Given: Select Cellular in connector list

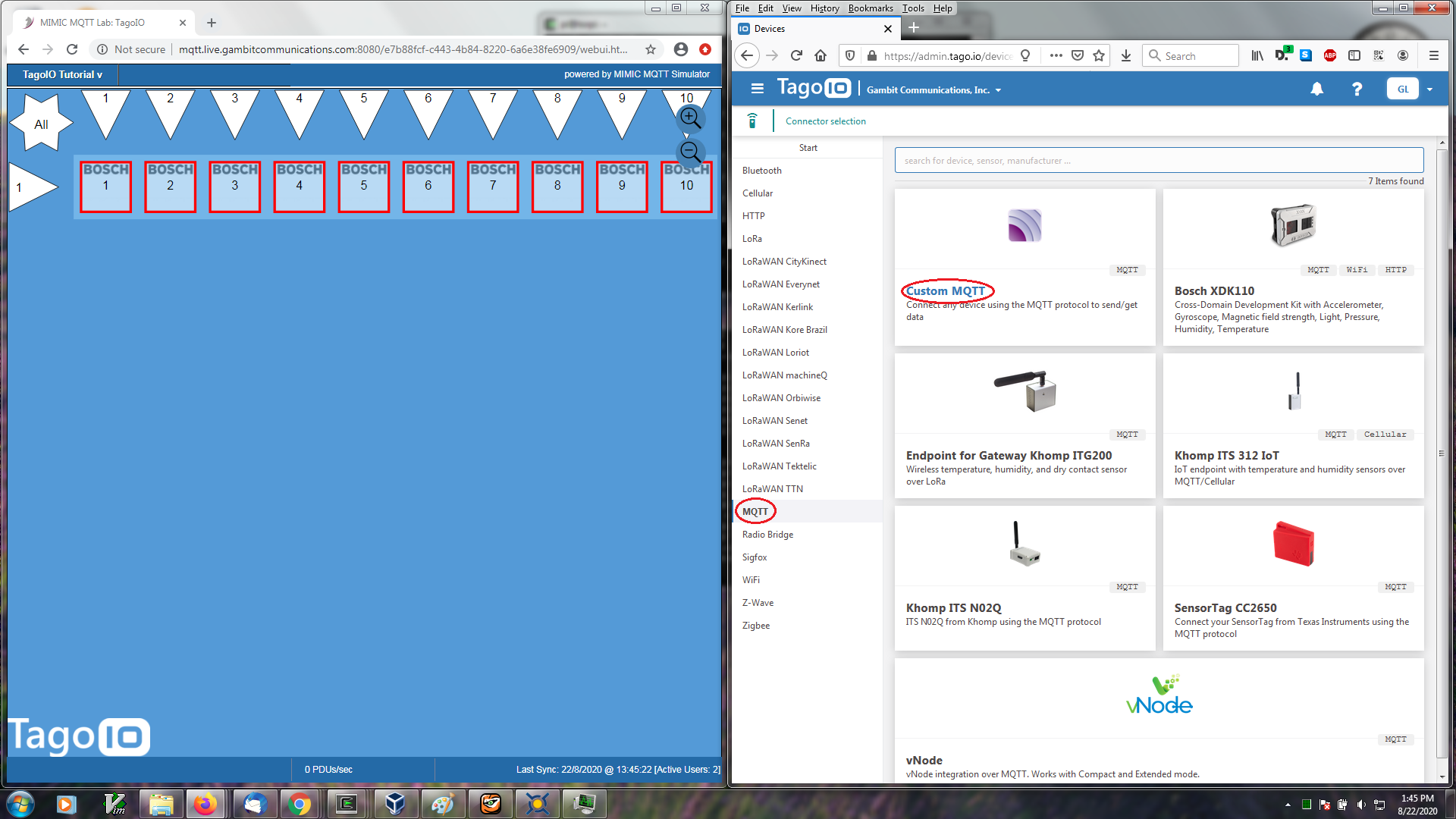Looking at the screenshot, I should 758,193.
